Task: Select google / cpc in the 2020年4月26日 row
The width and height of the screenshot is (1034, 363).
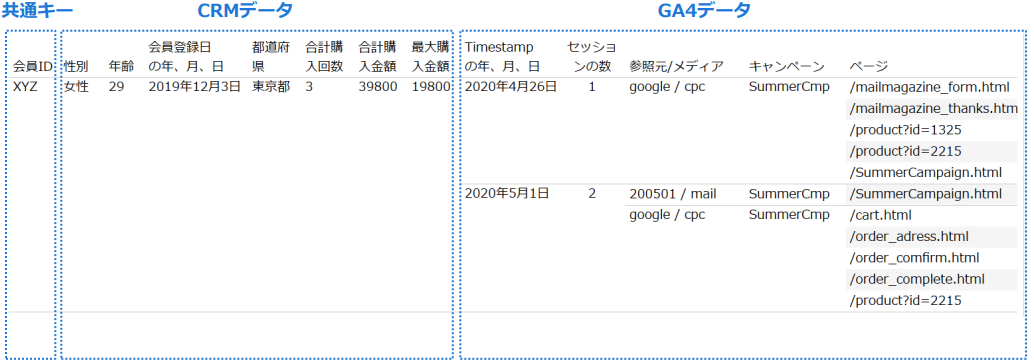Action: click(667, 86)
